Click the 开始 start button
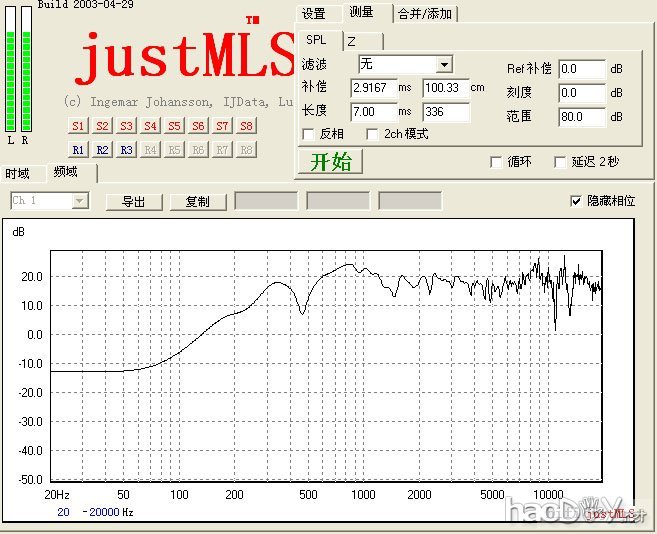The height and width of the screenshot is (534, 657). [331, 162]
